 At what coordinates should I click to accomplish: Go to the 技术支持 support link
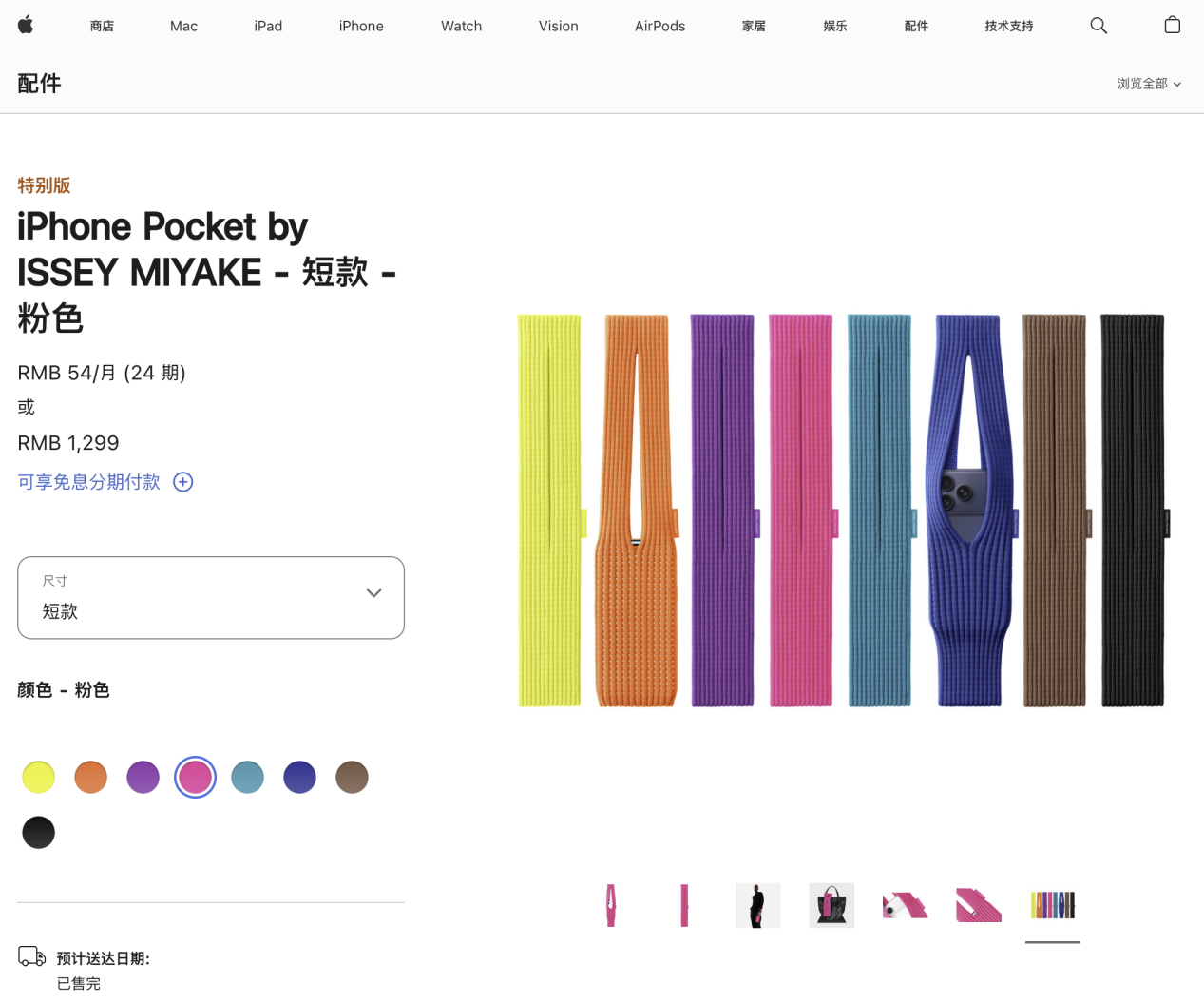(x=1009, y=26)
